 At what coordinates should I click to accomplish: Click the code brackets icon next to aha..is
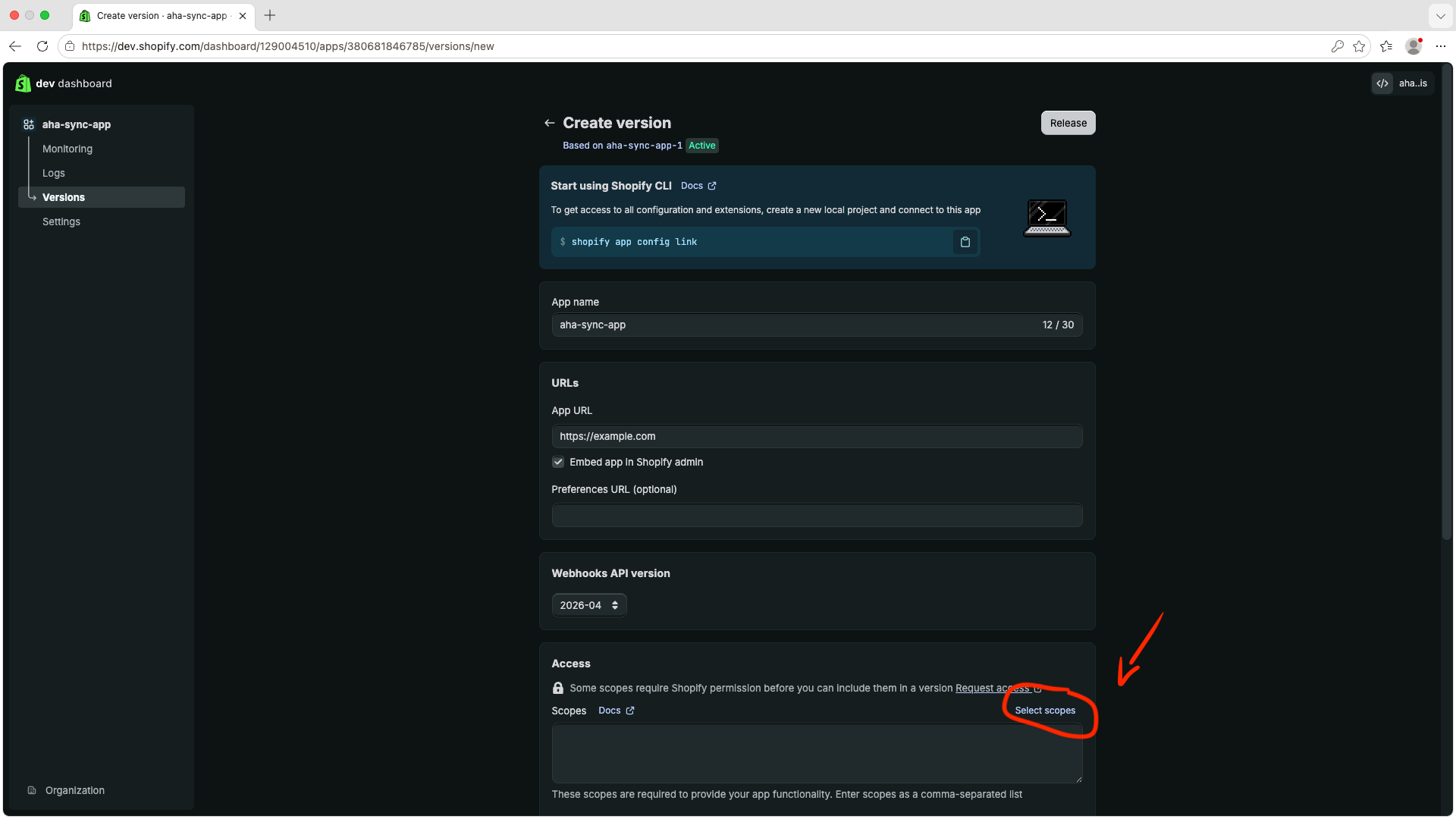click(1382, 83)
